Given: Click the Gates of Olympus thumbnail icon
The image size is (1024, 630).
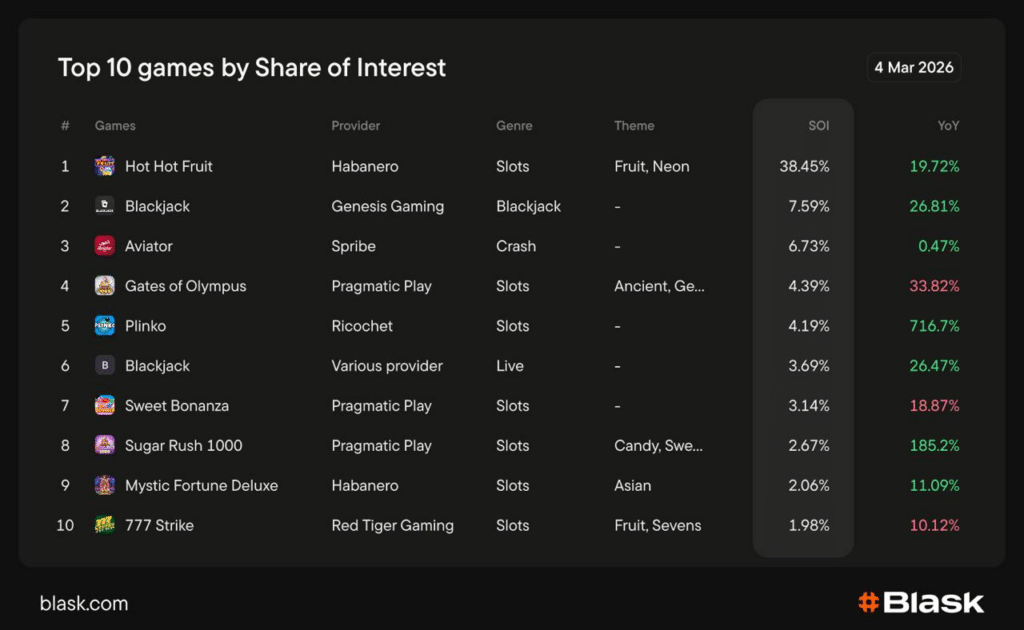Looking at the screenshot, I should pos(104,286).
